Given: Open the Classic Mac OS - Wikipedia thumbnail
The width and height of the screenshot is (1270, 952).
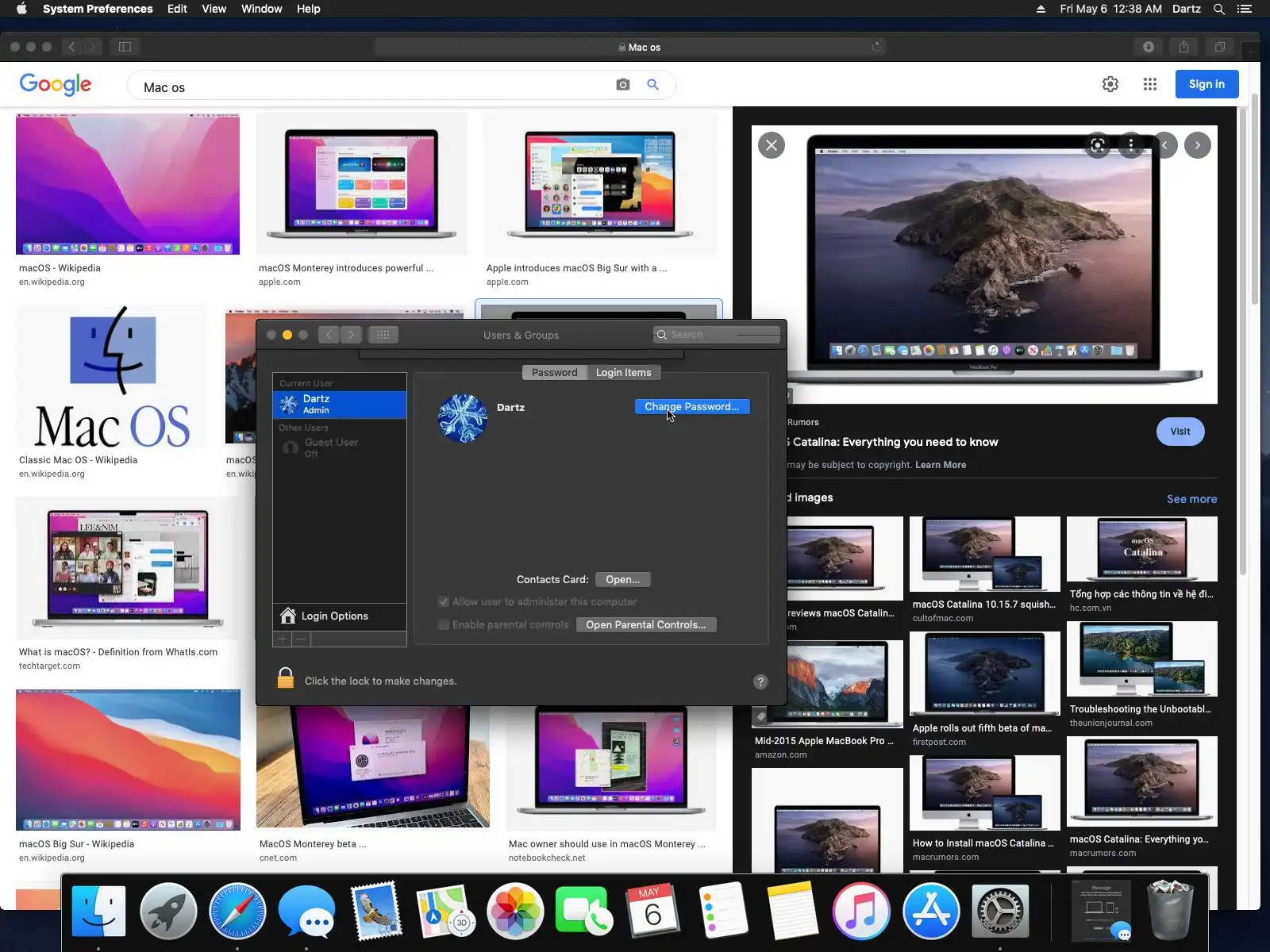Looking at the screenshot, I should pos(112,377).
